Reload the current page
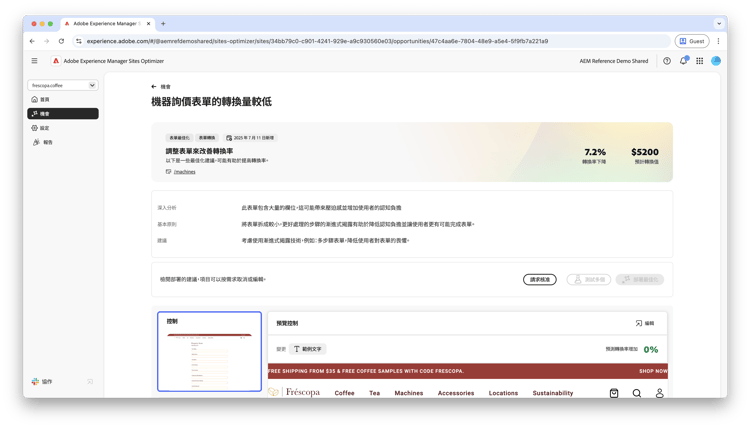The height and width of the screenshot is (428, 750). (61, 41)
